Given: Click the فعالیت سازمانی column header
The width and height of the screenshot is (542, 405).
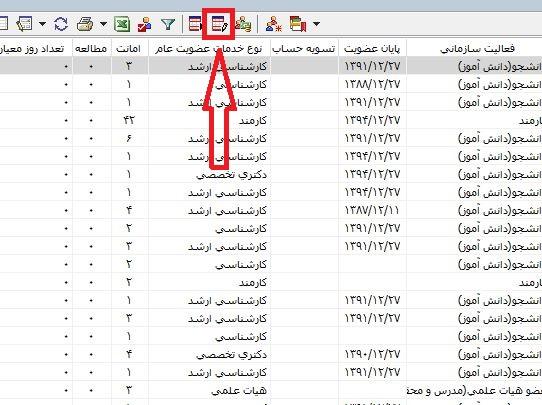Looking at the screenshot, I should [x=477, y=48].
